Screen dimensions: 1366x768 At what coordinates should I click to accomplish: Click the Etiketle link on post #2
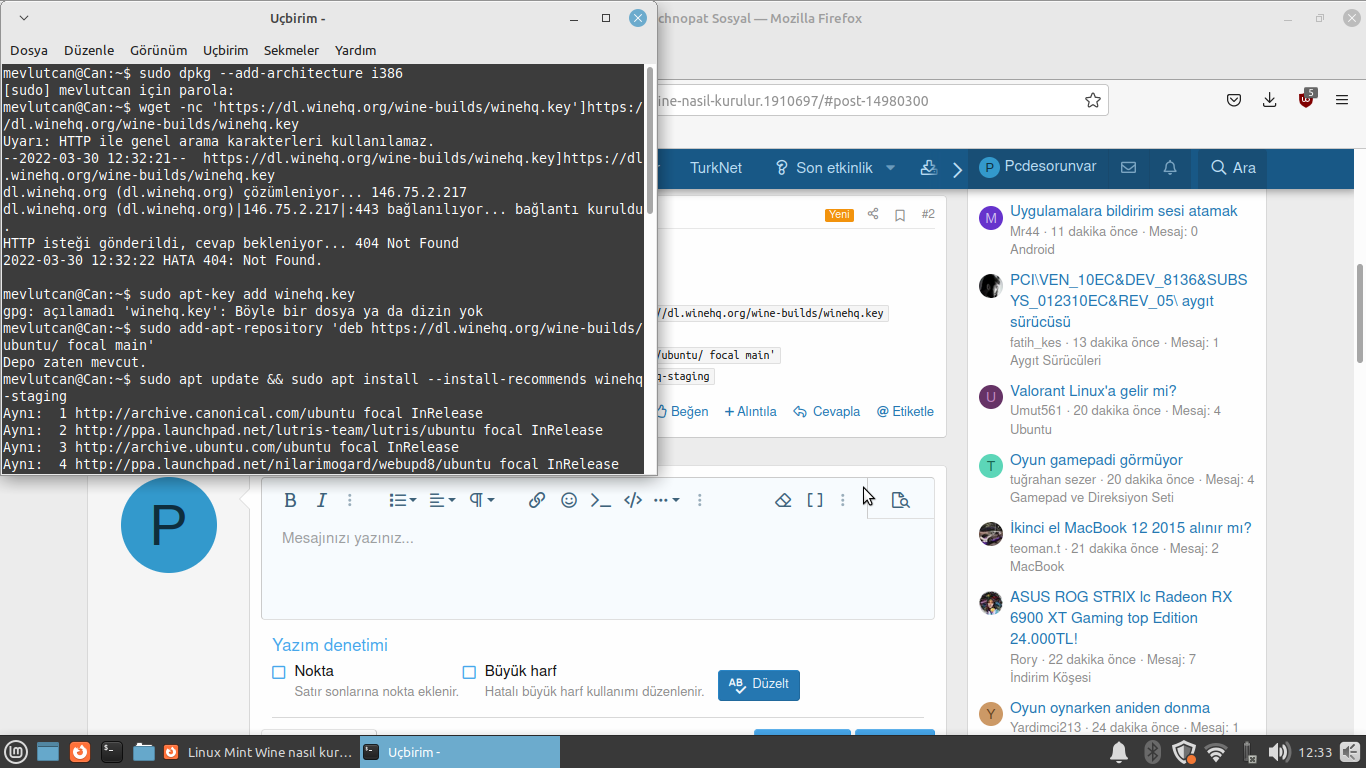(905, 411)
